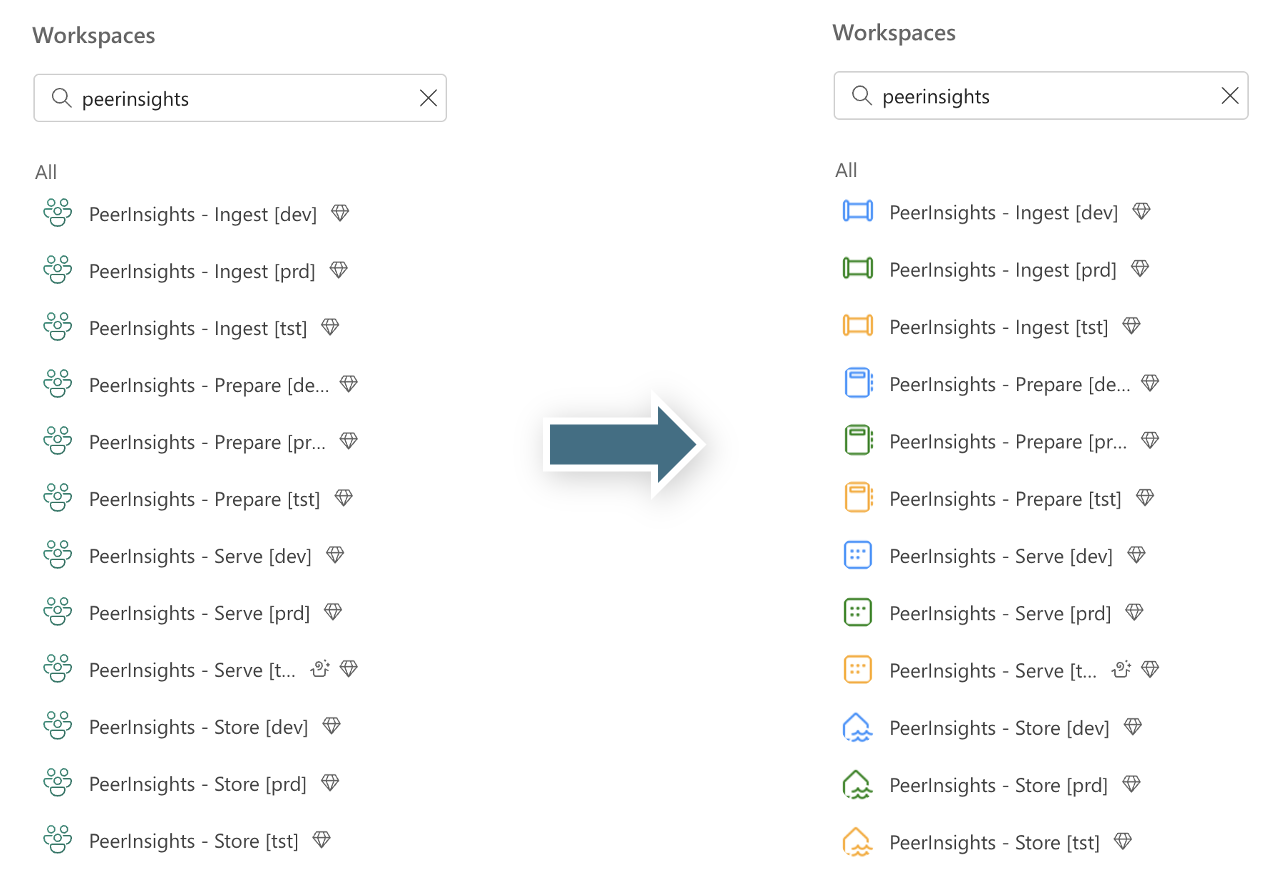This screenshot has width=1274, height=878.
Task: Click the people icon beside Serve [prd]
Action: (58, 612)
